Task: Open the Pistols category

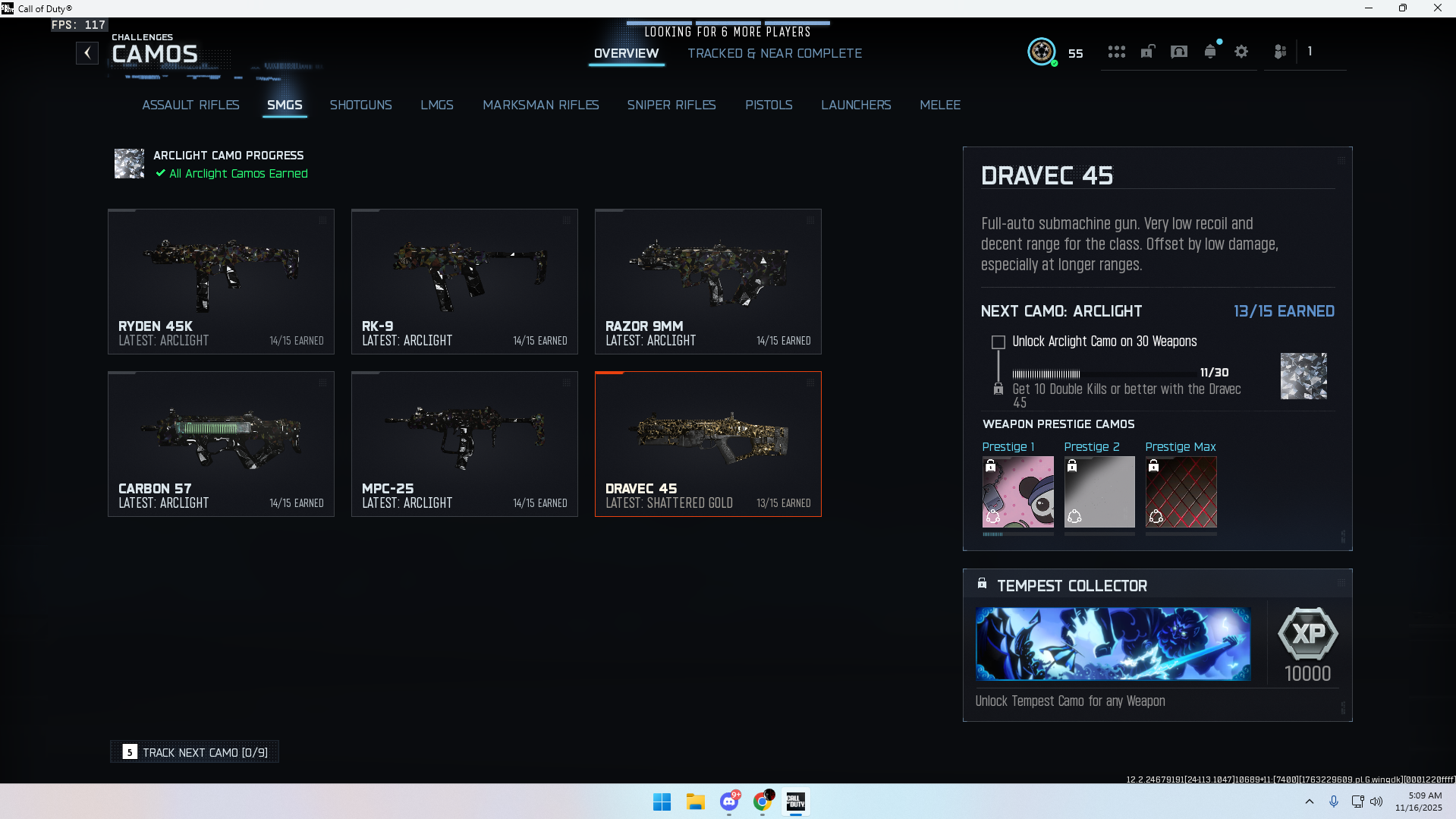Action: [769, 105]
